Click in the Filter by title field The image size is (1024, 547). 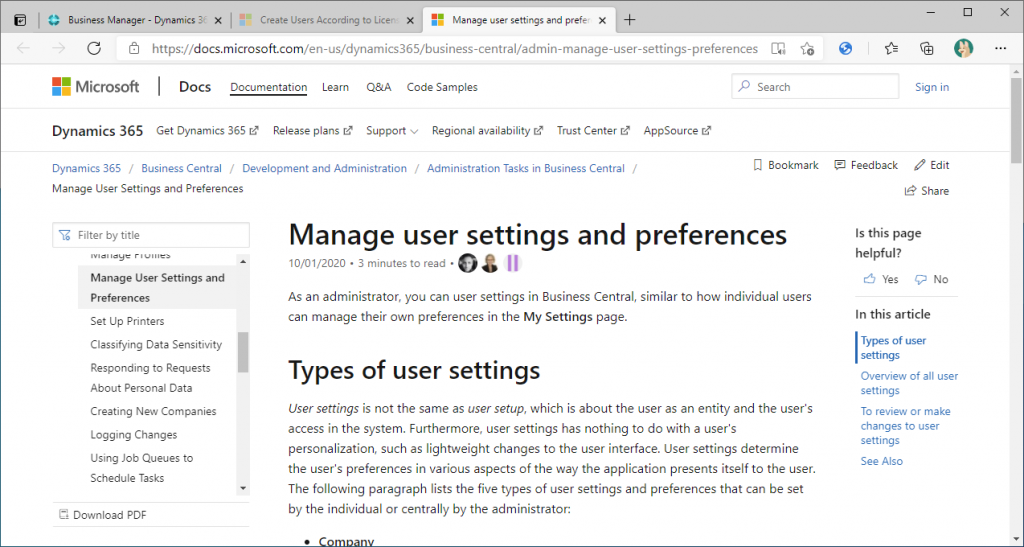(x=151, y=235)
